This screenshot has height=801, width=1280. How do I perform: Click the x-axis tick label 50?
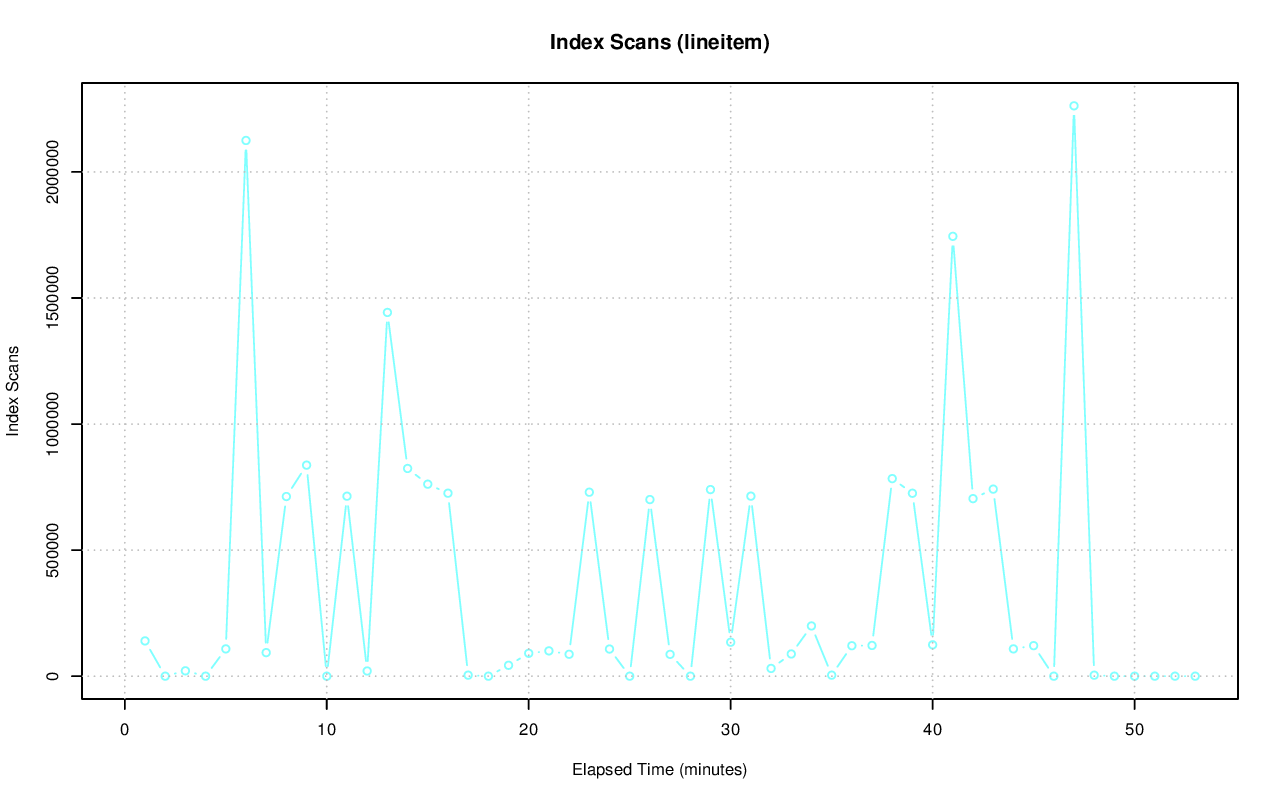pos(1134,731)
